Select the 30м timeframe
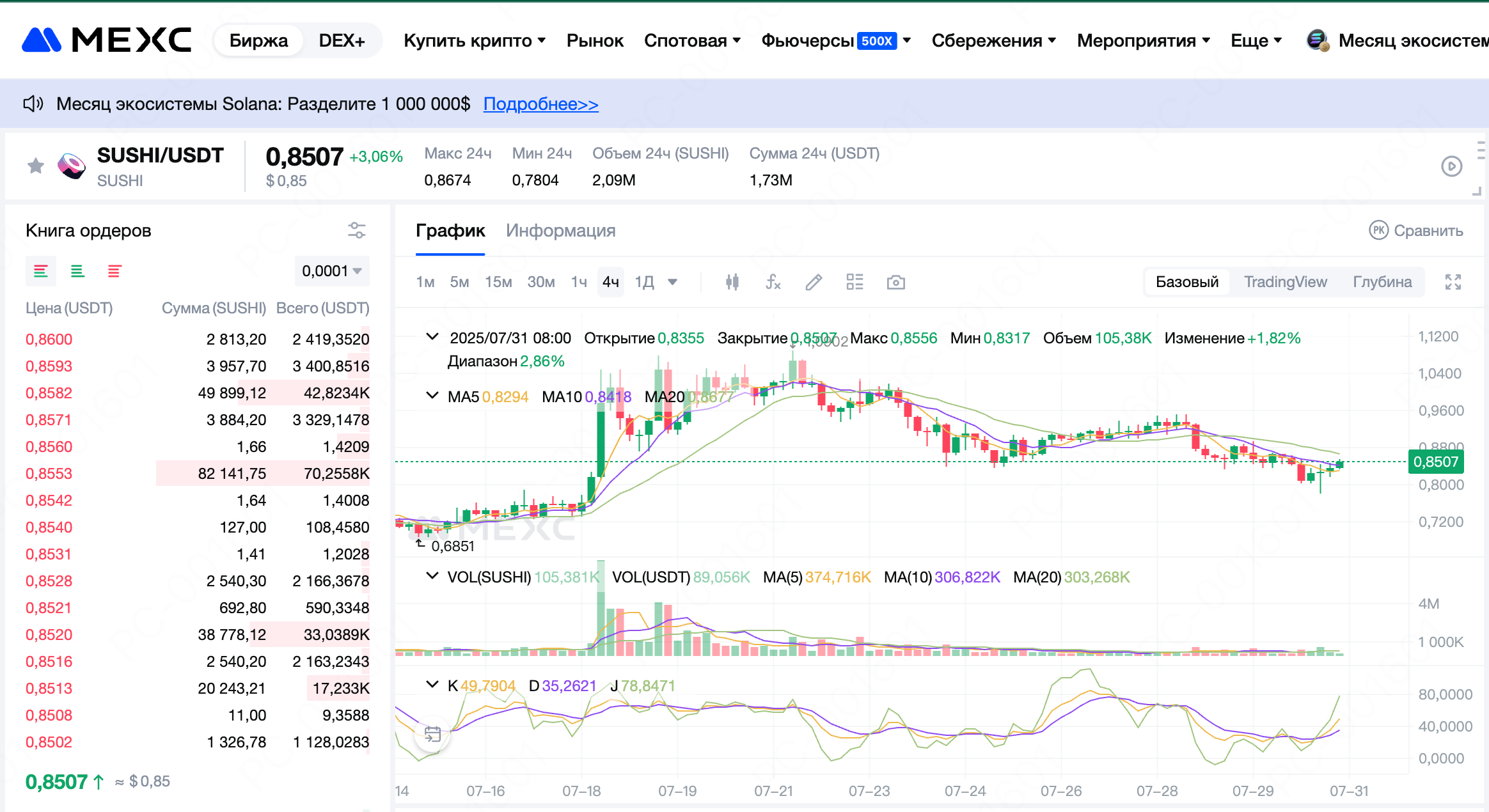Image resolution: width=1489 pixels, height=812 pixels. (541, 282)
